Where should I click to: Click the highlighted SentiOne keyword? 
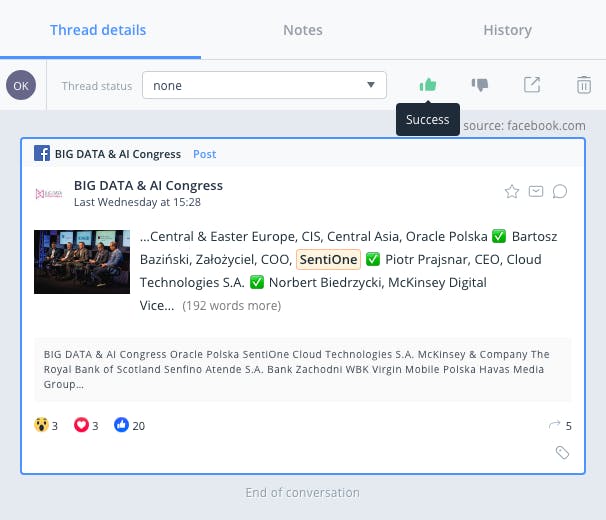(x=328, y=259)
